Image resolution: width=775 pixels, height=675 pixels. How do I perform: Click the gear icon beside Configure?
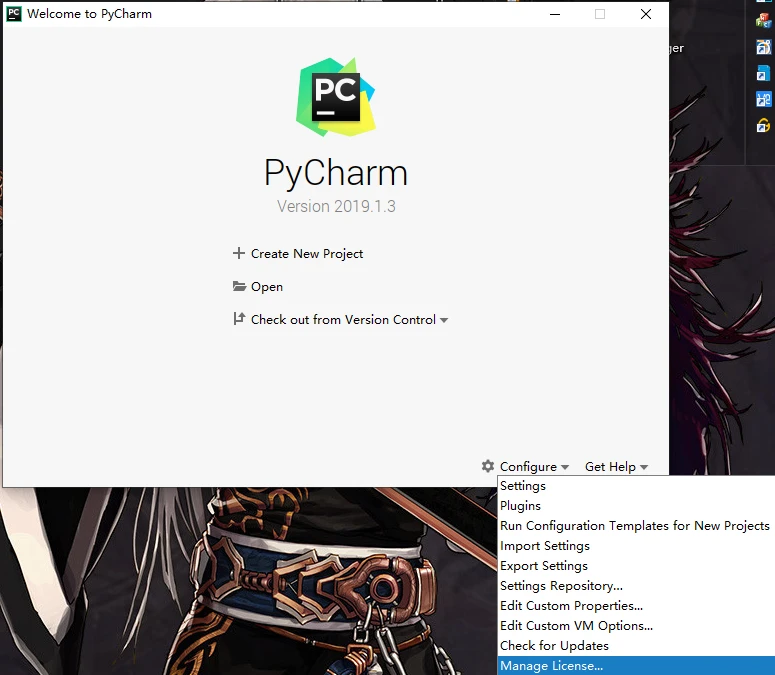[488, 467]
